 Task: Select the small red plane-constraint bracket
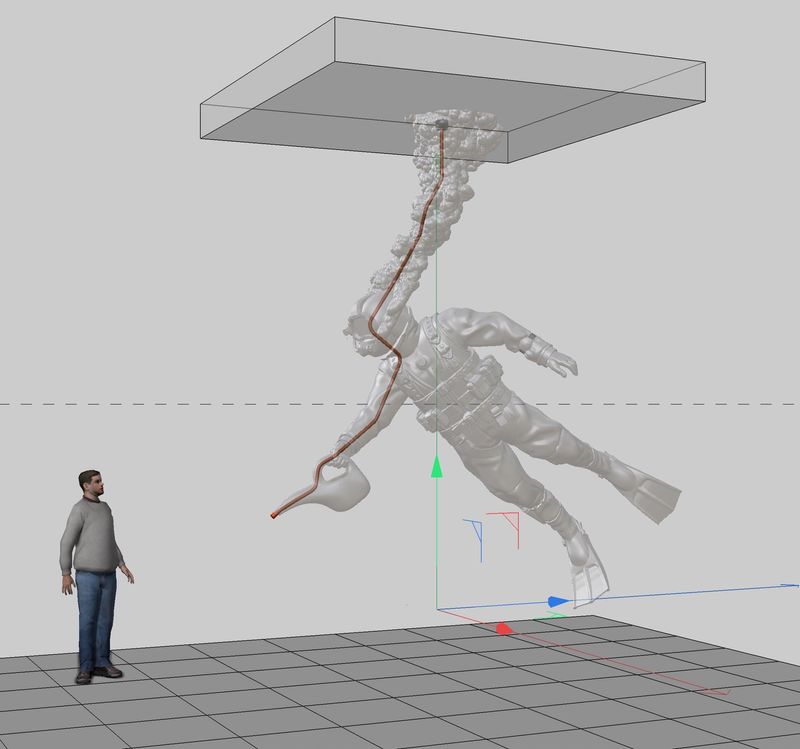[511, 527]
